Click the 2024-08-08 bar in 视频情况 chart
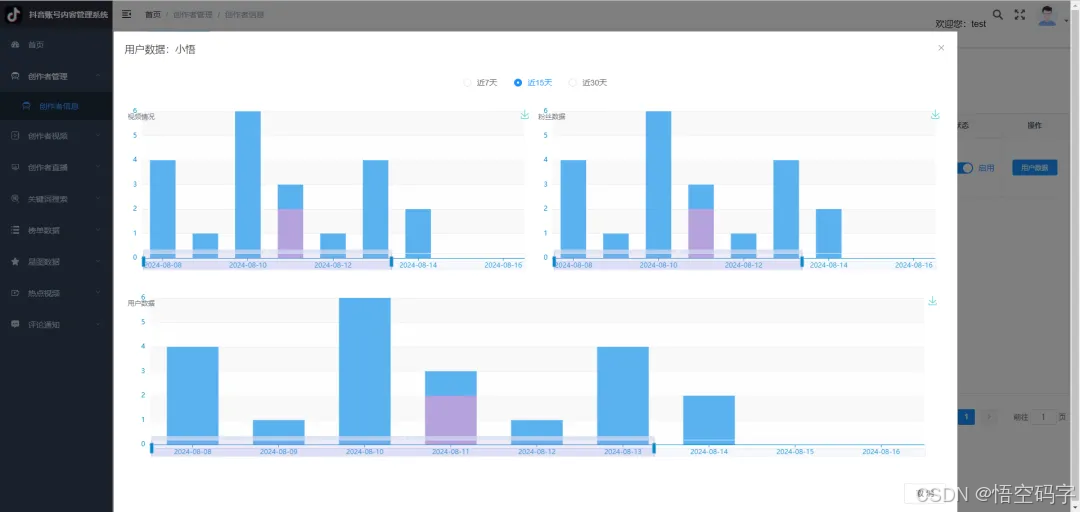The image size is (1080, 512). pyautogui.click(x=163, y=209)
